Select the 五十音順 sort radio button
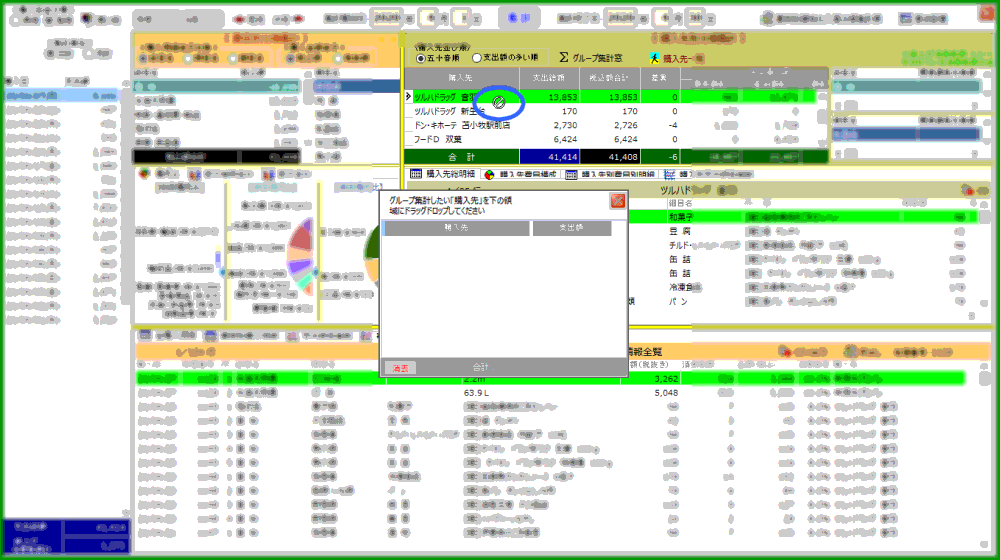 421,58
